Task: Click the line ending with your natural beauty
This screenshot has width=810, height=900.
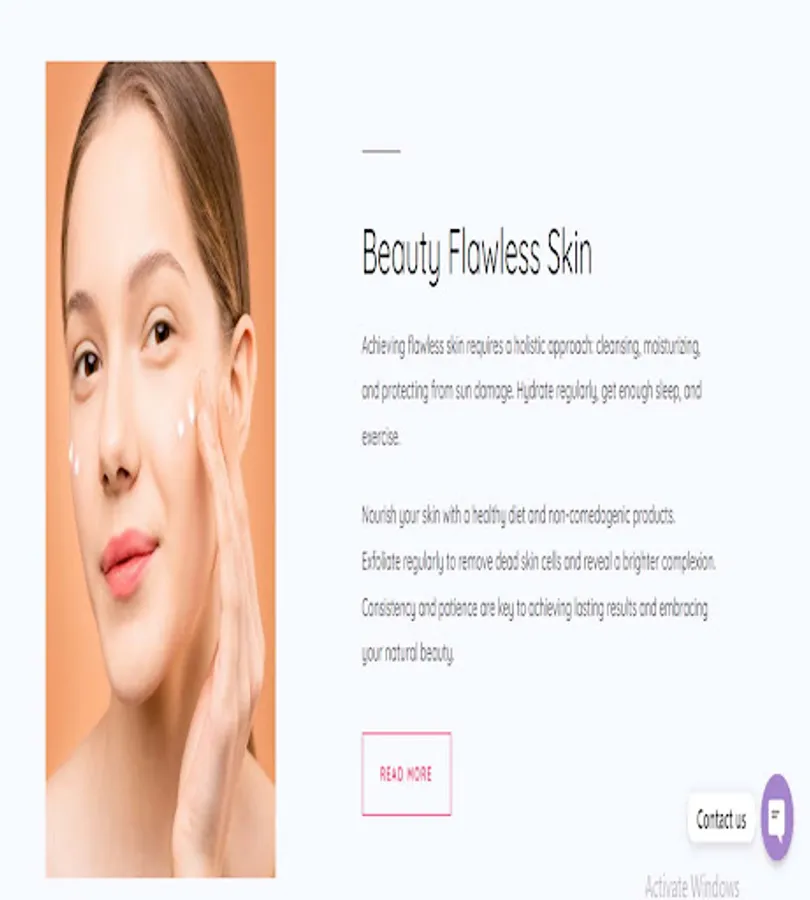Action: point(408,653)
